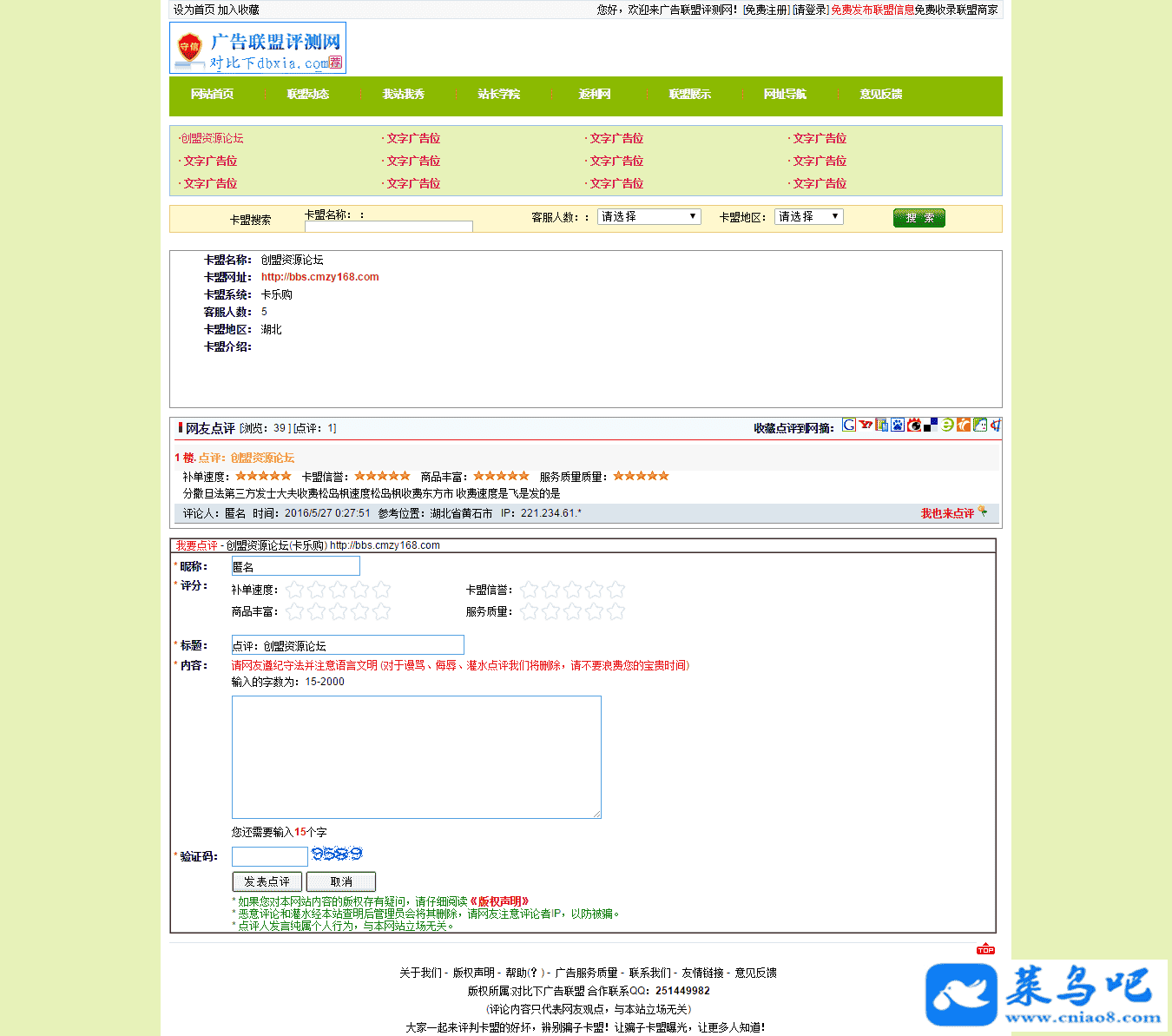
Task: Open the 请登录 link
Action: tap(810, 10)
